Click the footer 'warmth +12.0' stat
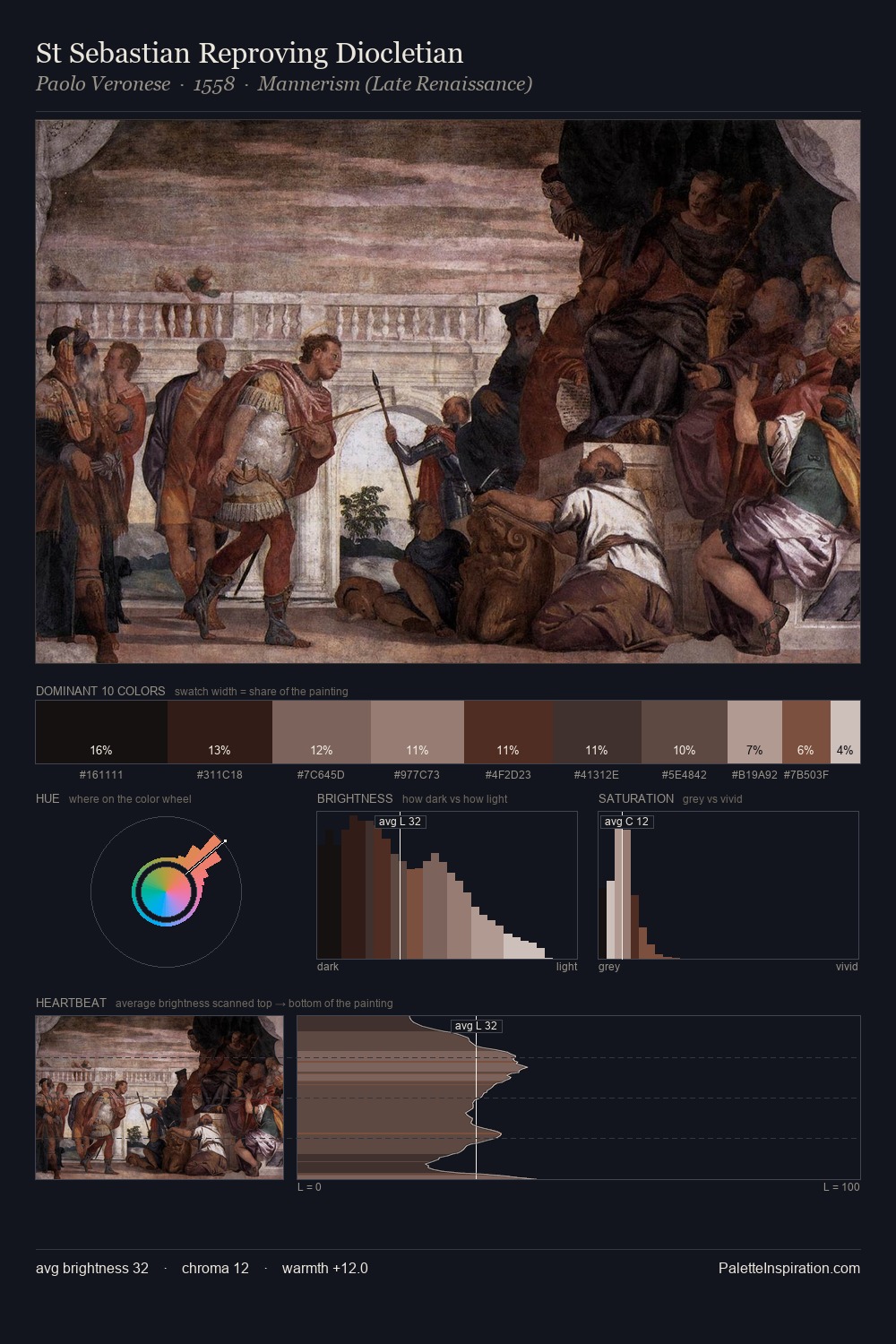This screenshot has width=896, height=1344. (x=324, y=1268)
